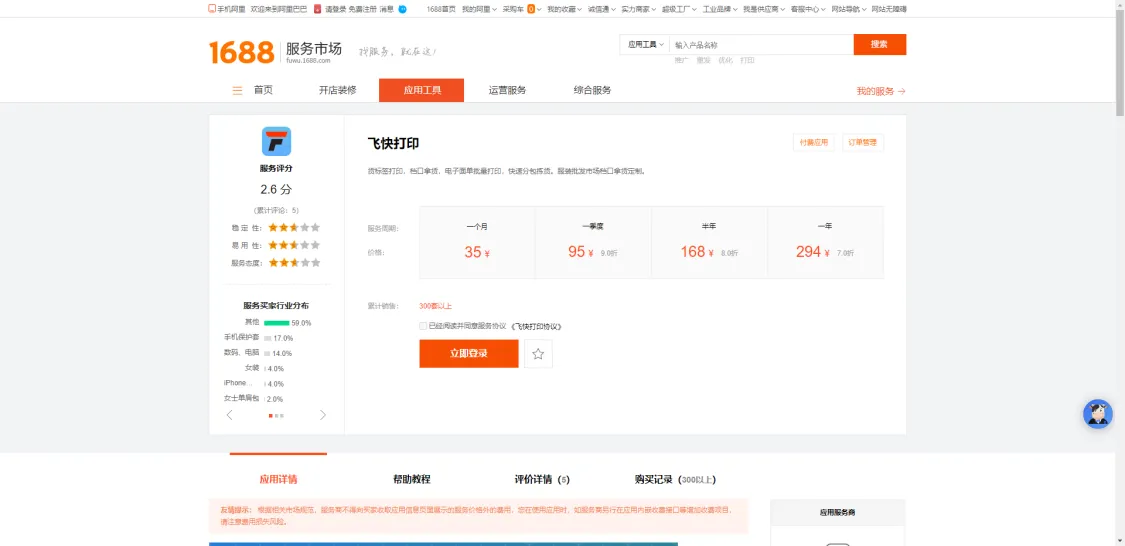Open the 运营服务 navigation item
The width and height of the screenshot is (1125, 546).
click(x=507, y=90)
